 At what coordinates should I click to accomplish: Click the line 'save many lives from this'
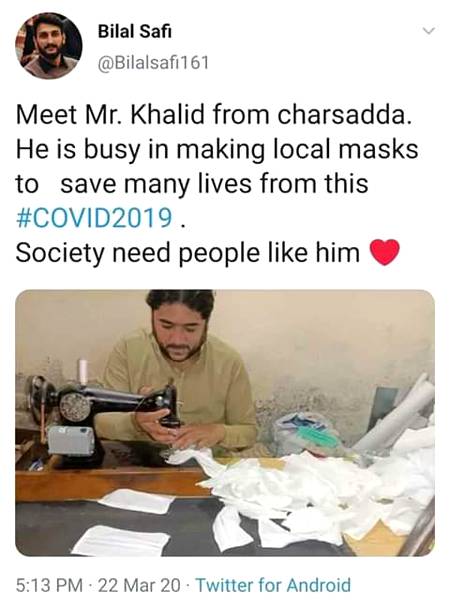214,184
